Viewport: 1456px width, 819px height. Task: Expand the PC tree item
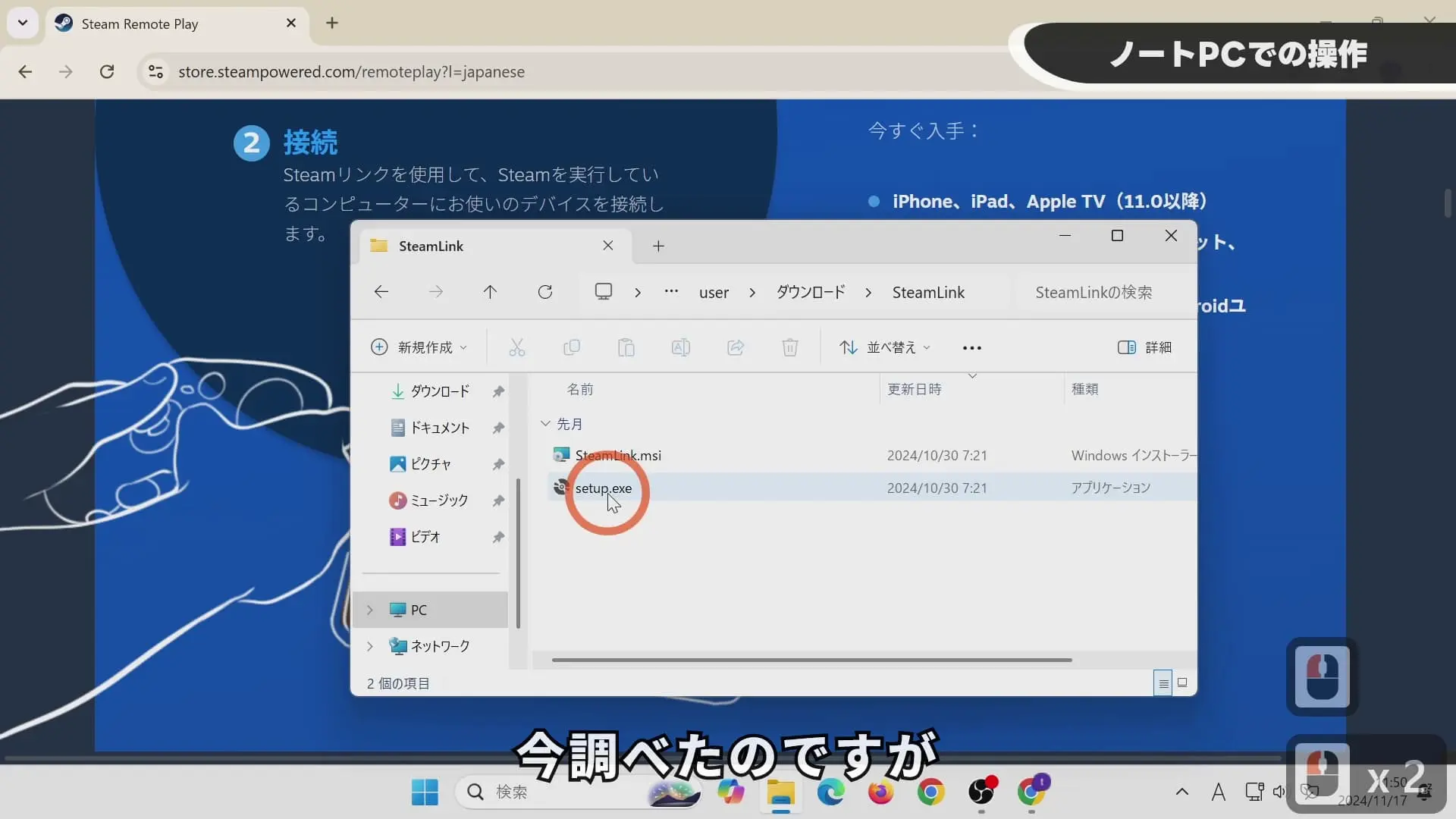click(369, 610)
